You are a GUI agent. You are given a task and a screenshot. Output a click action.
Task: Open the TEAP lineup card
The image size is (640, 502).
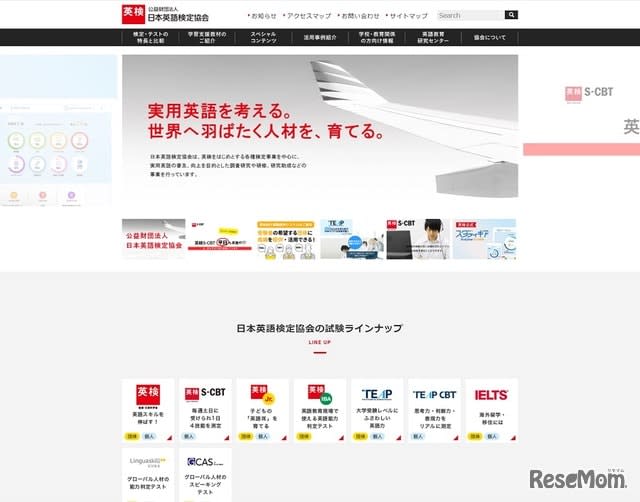click(x=377, y=411)
